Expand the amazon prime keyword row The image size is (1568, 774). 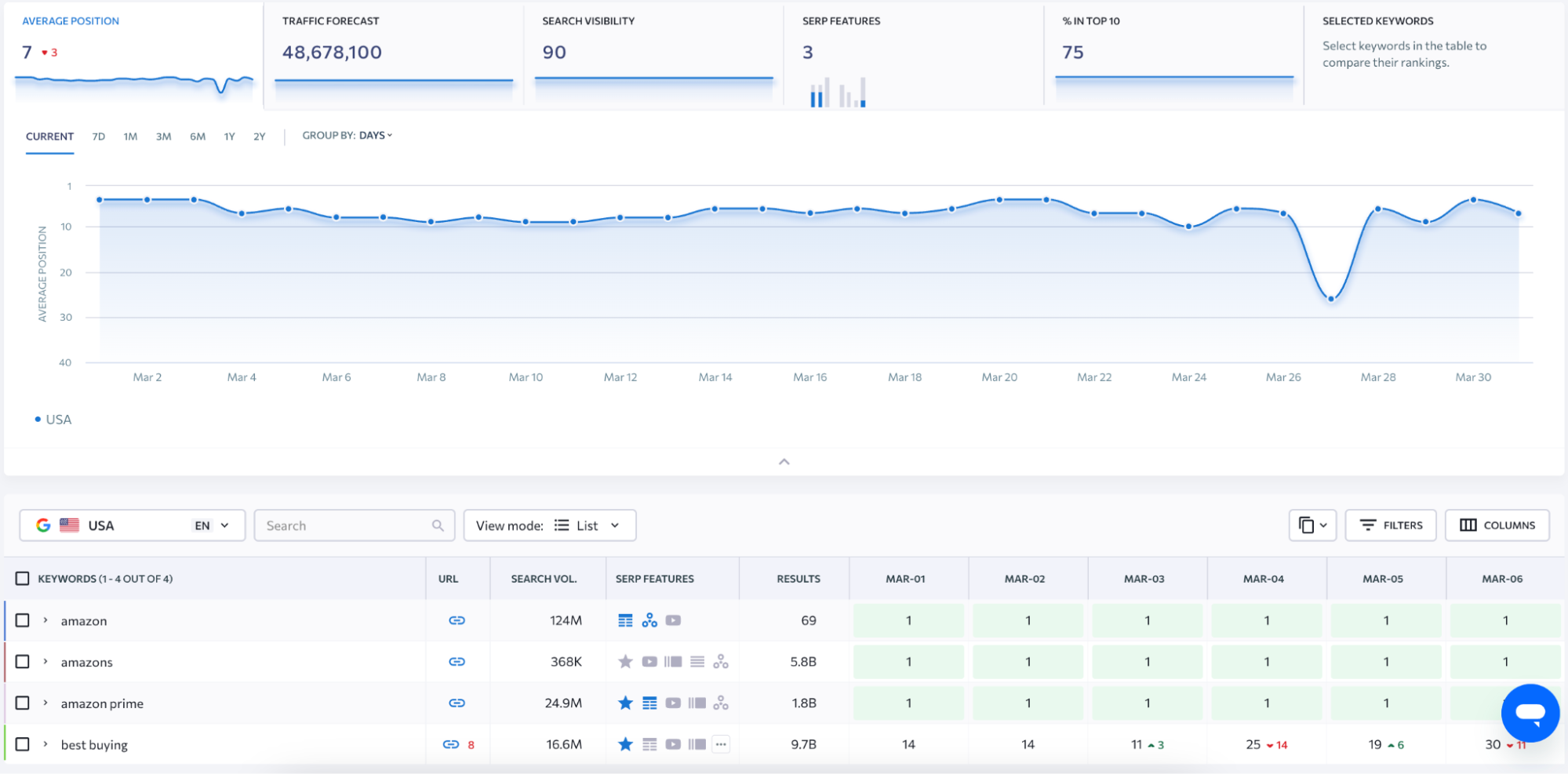(x=45, y=703)
